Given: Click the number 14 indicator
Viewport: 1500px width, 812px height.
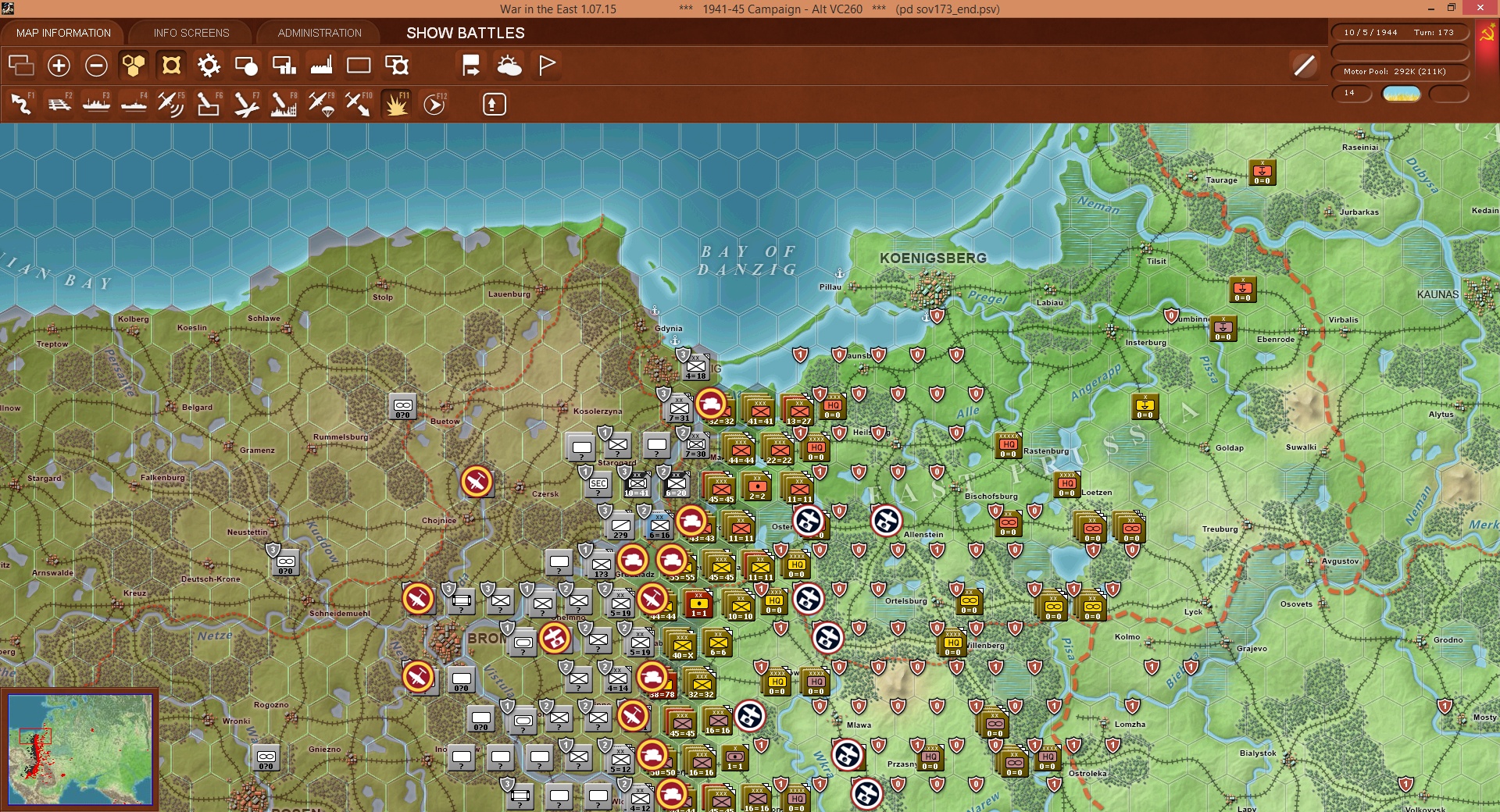Looking at the screenshot, I should tap(1351, 94).
